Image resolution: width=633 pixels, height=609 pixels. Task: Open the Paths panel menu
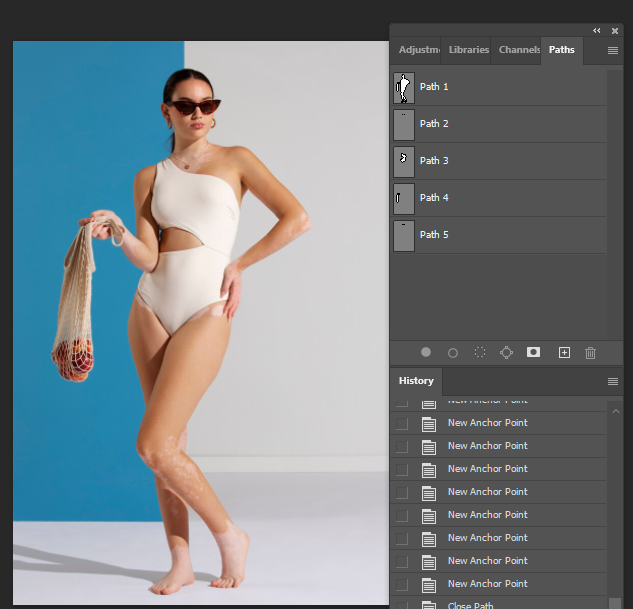pos(613,50)
